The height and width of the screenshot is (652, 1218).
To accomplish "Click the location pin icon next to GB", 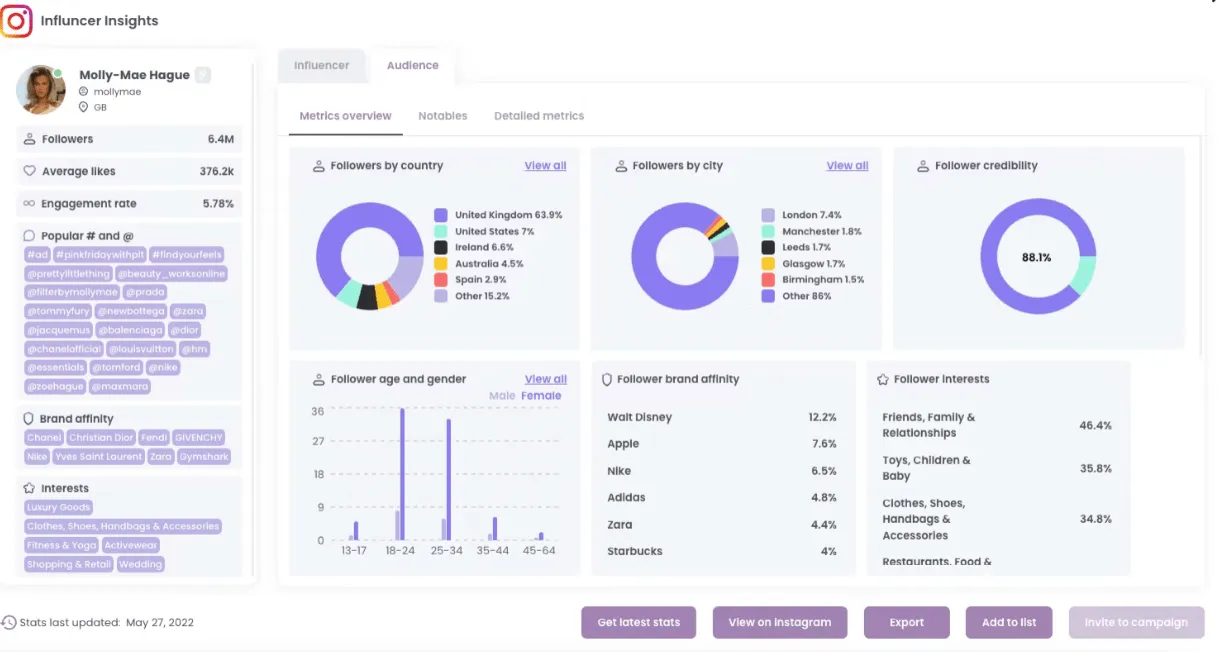I will coord(84,107).
